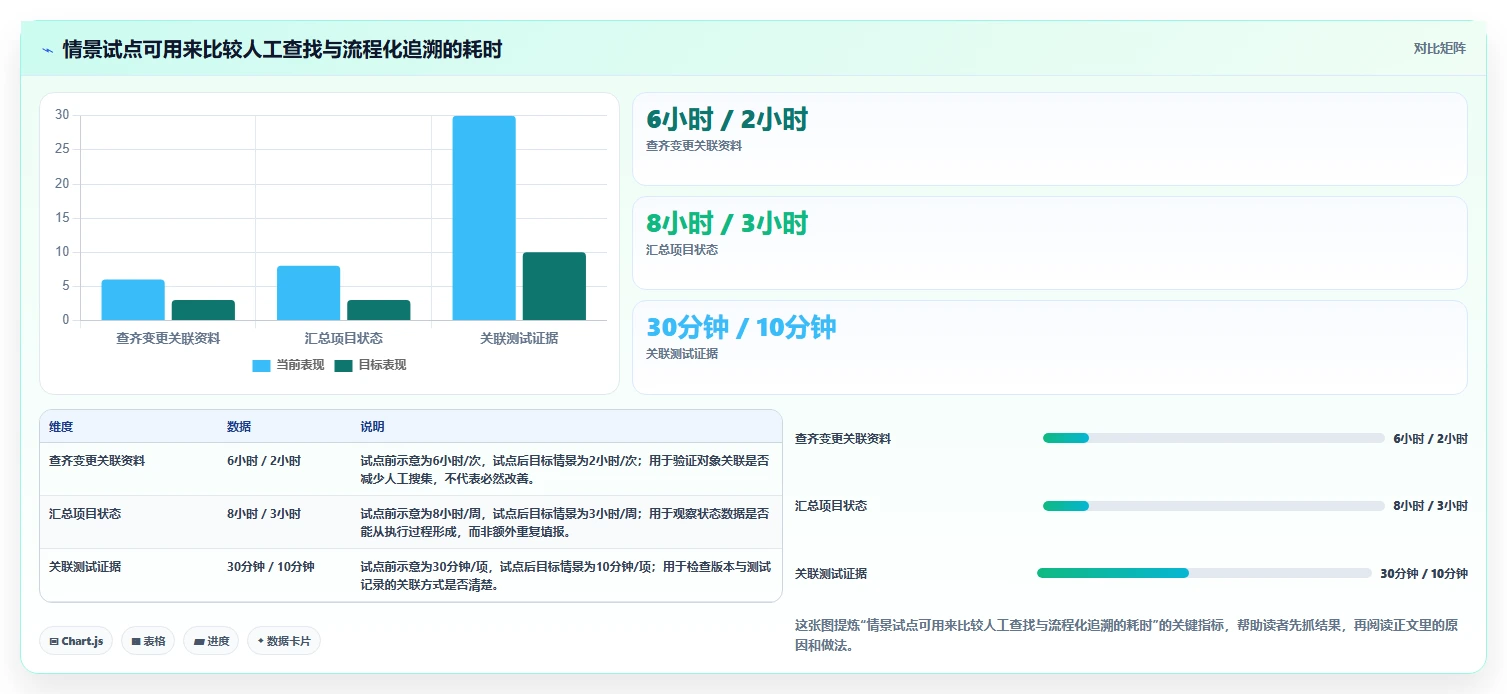
Task: Open the 对比矩阵 label in header
Action: point(1439,49)
